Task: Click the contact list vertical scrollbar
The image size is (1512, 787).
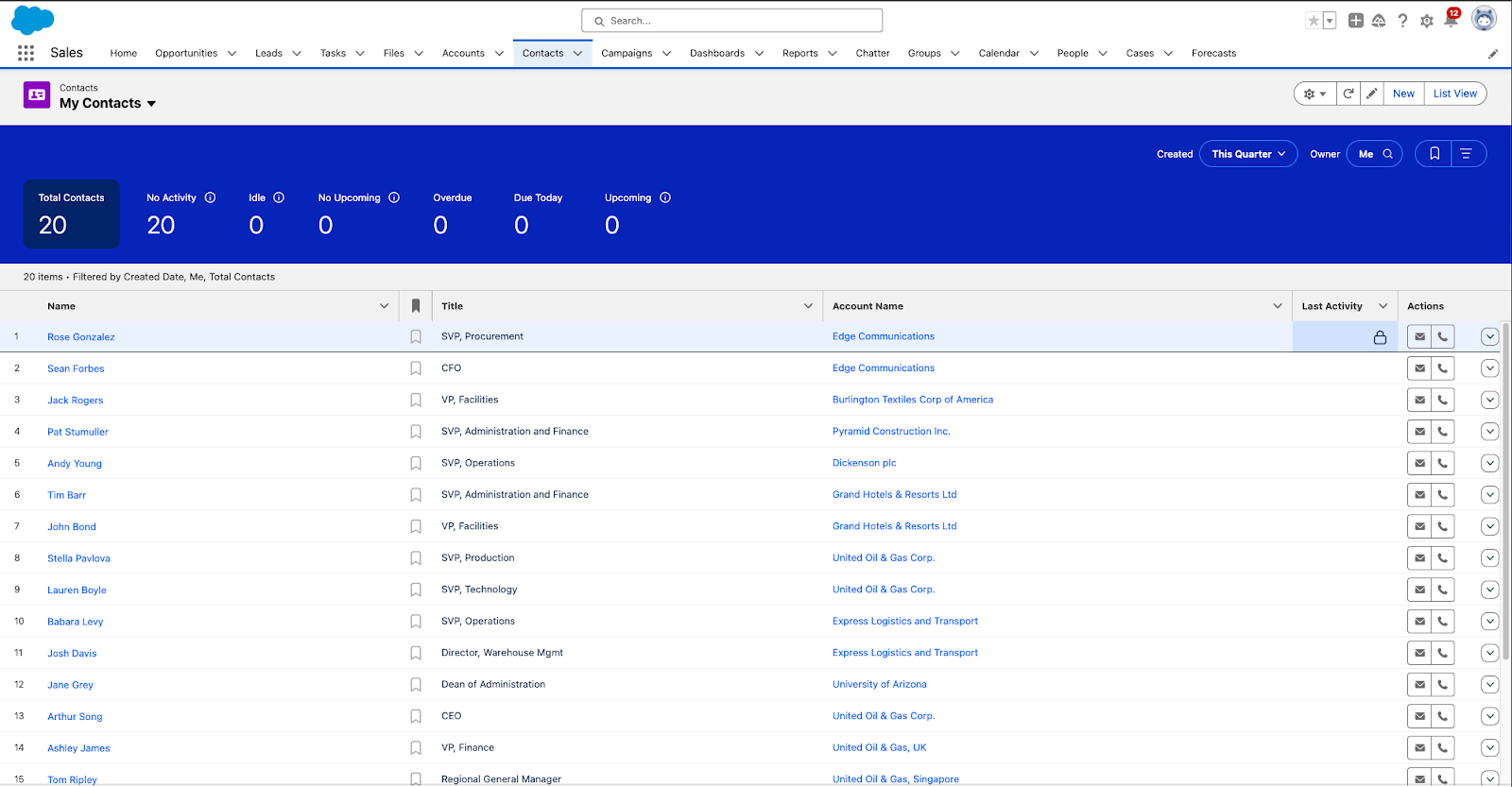Action: pyautogui.click(x=1505, y=491)
